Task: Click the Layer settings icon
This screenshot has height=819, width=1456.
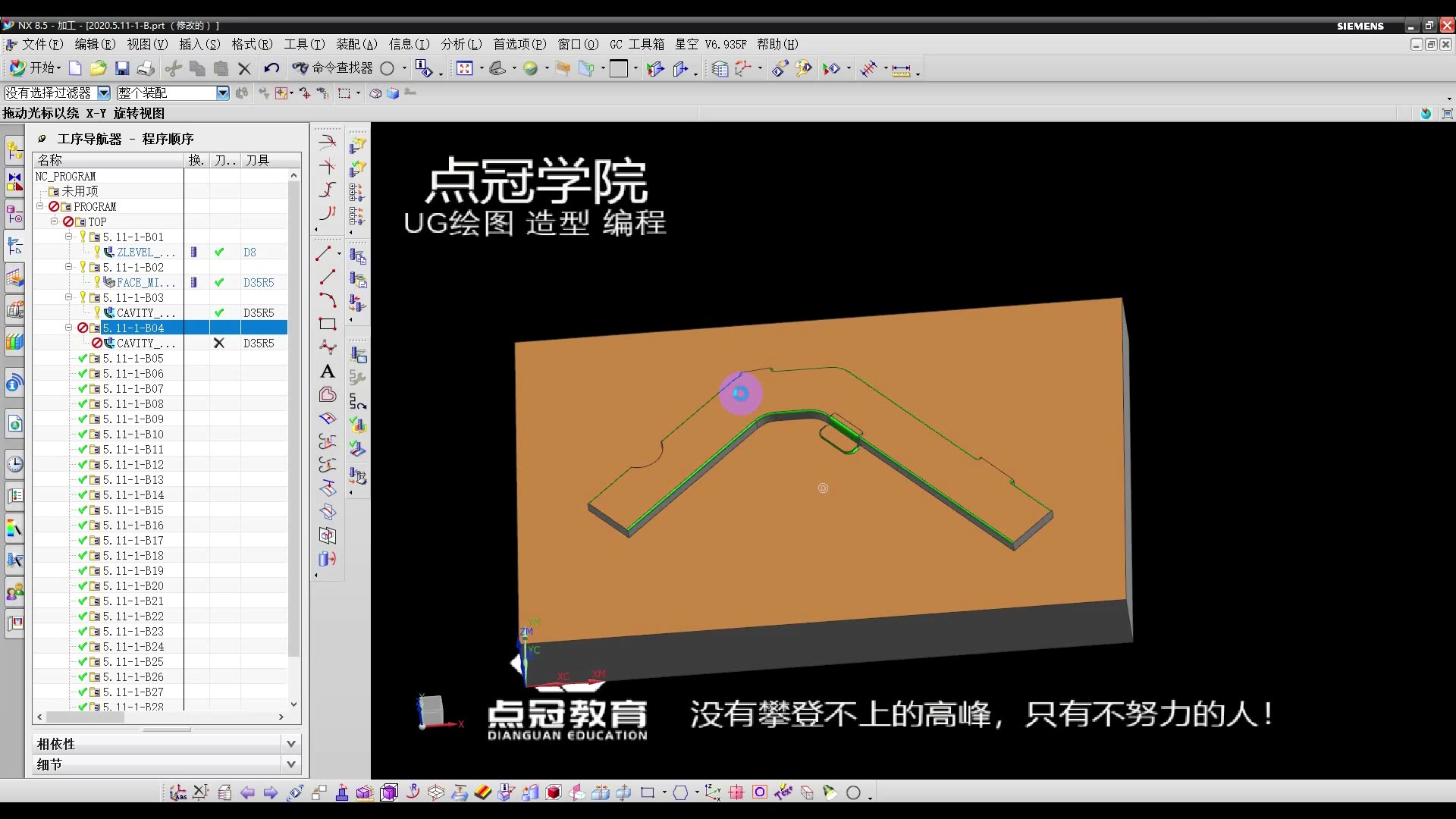Action: [x=720, y=69]
